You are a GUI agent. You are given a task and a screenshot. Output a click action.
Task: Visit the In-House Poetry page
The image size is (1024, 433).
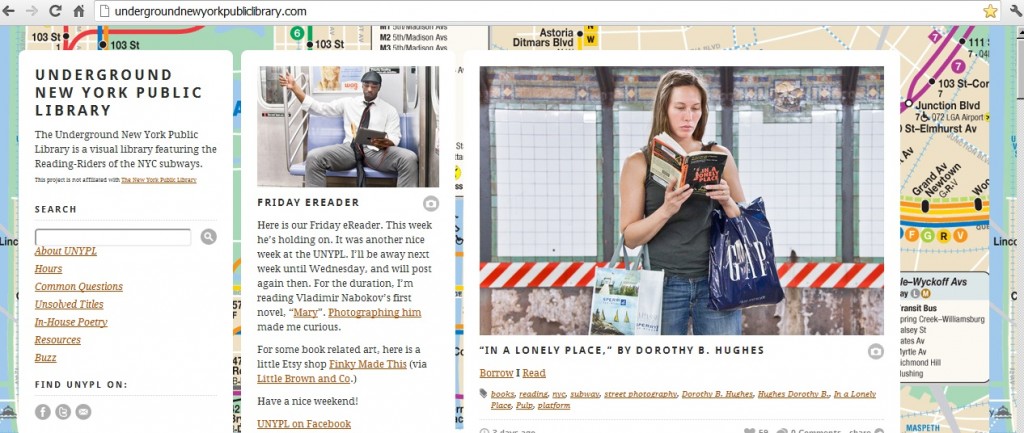click(x=71, y=322)
